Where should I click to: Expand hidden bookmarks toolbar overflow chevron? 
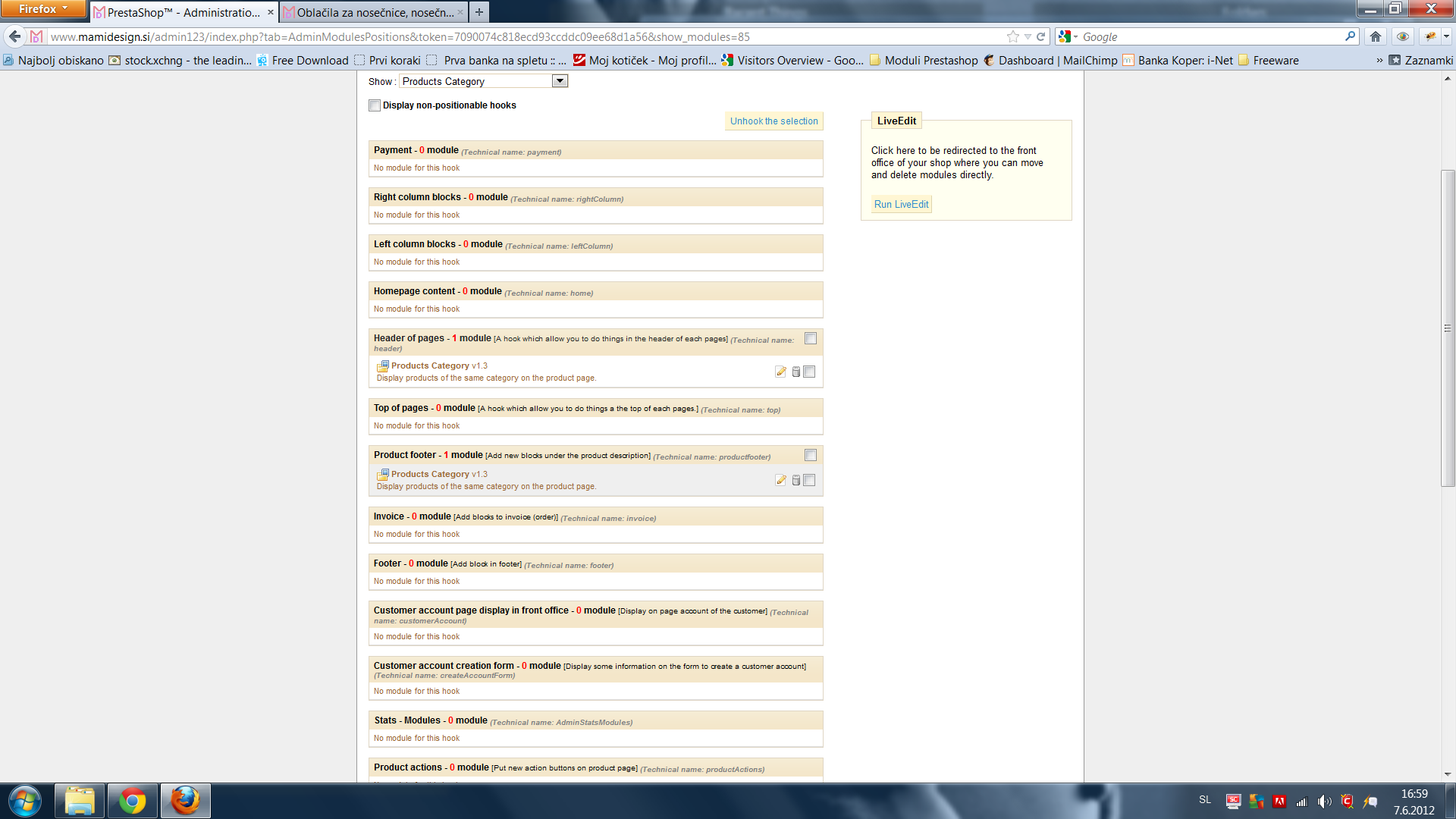[1379, 61]
